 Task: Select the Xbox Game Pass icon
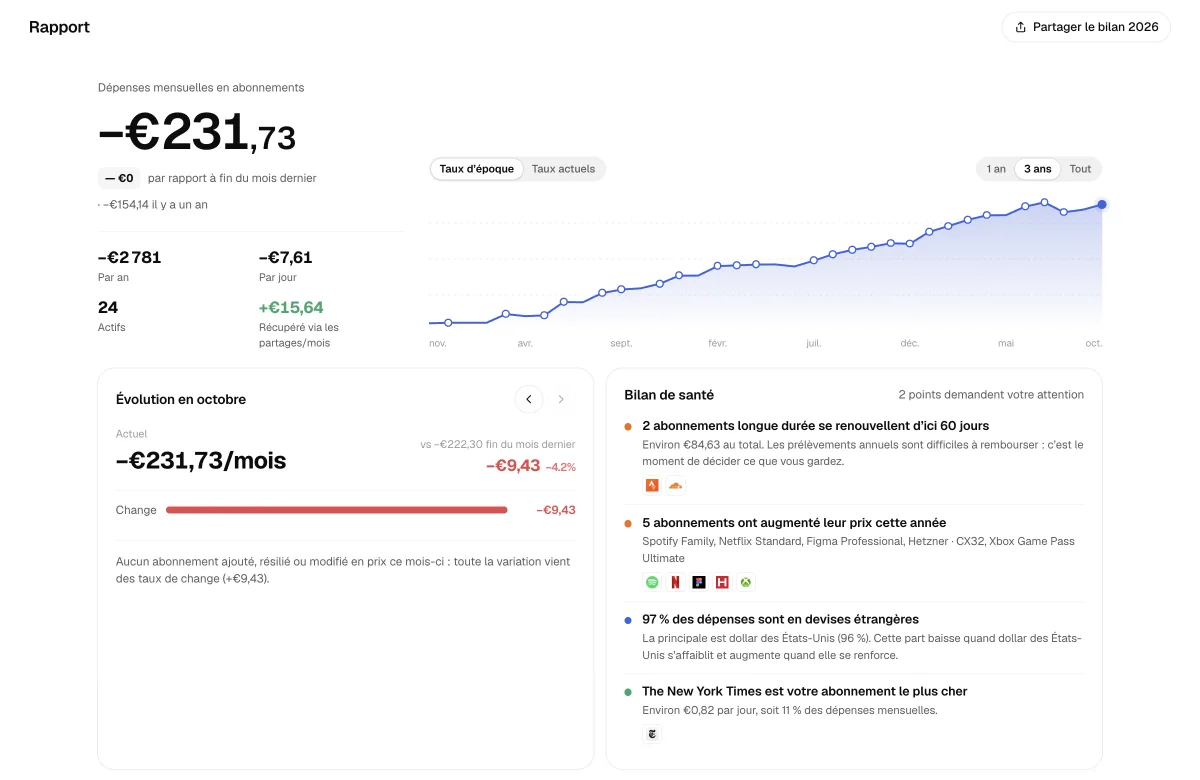point(746,582)
